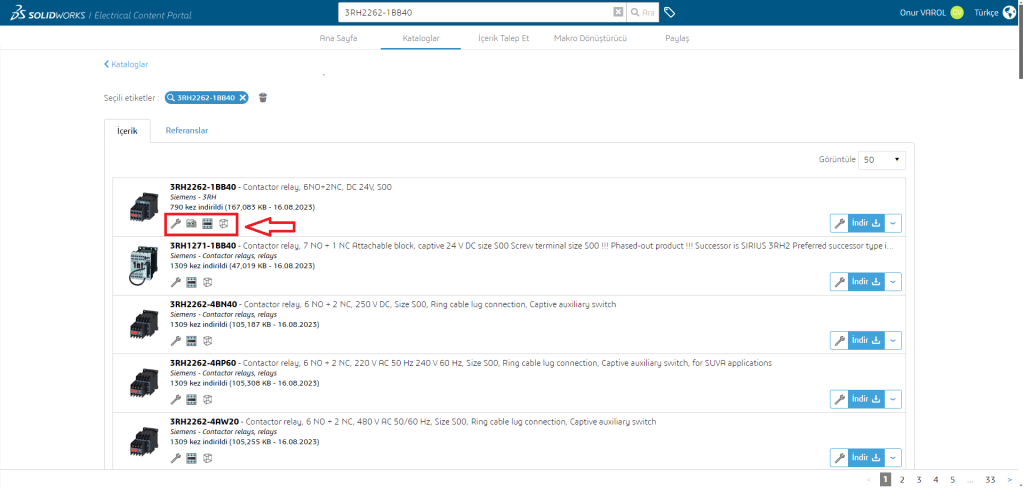The image size is (1024, 489).
Task: Go to Makro Dönüştürücü page
Action: pyautogui.click(x=590, y=38)
